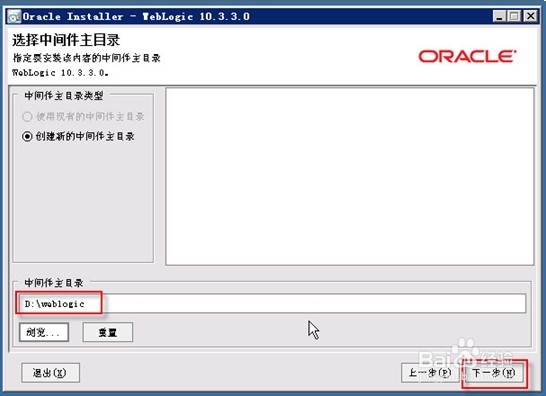Go back with the 上一步(P) button
546x396 pixels.
[430, 373]
